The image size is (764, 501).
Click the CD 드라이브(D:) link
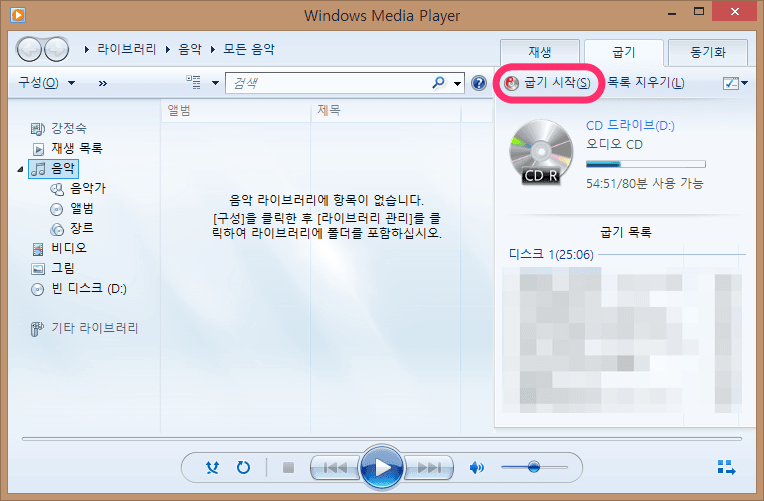click(x=630, y=125)
